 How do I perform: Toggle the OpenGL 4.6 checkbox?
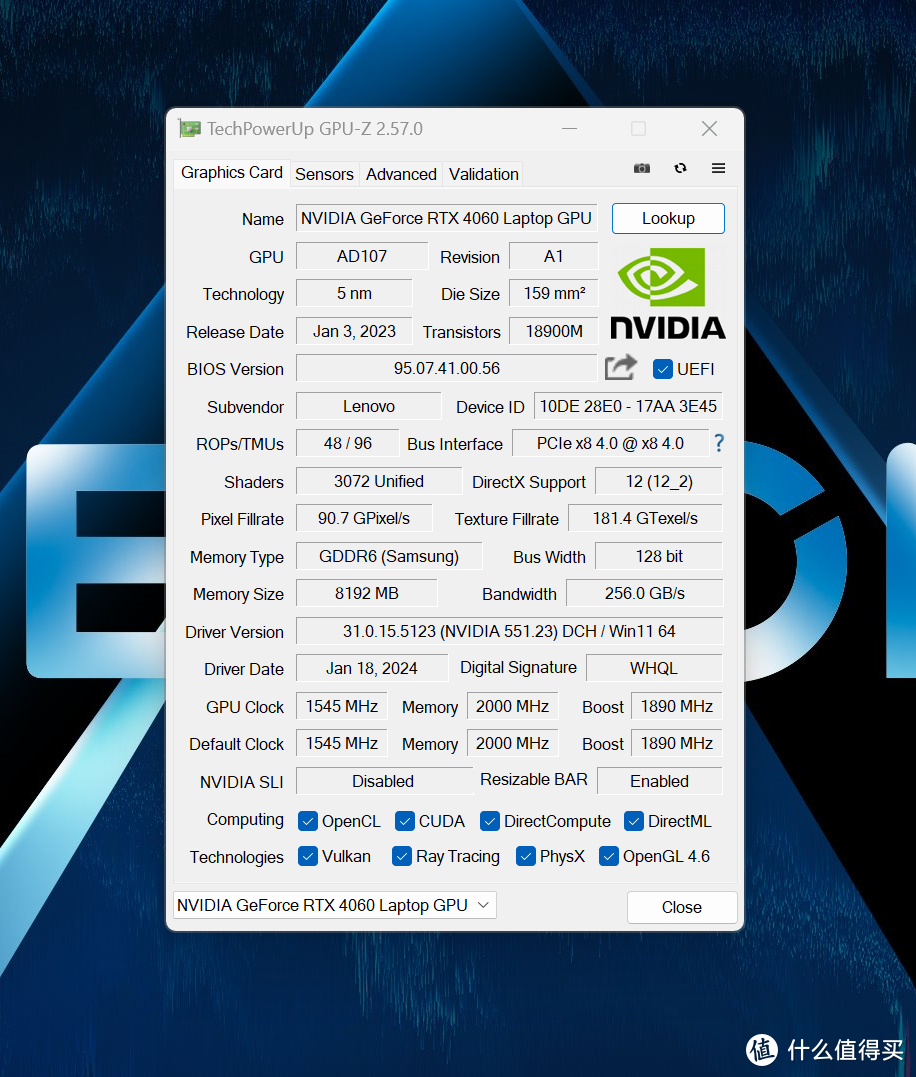tap(608, 857)
